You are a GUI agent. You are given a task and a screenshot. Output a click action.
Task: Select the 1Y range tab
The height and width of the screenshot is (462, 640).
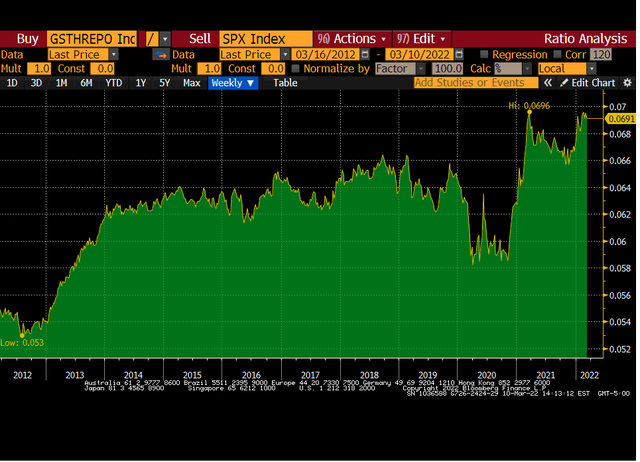(141, 83)
